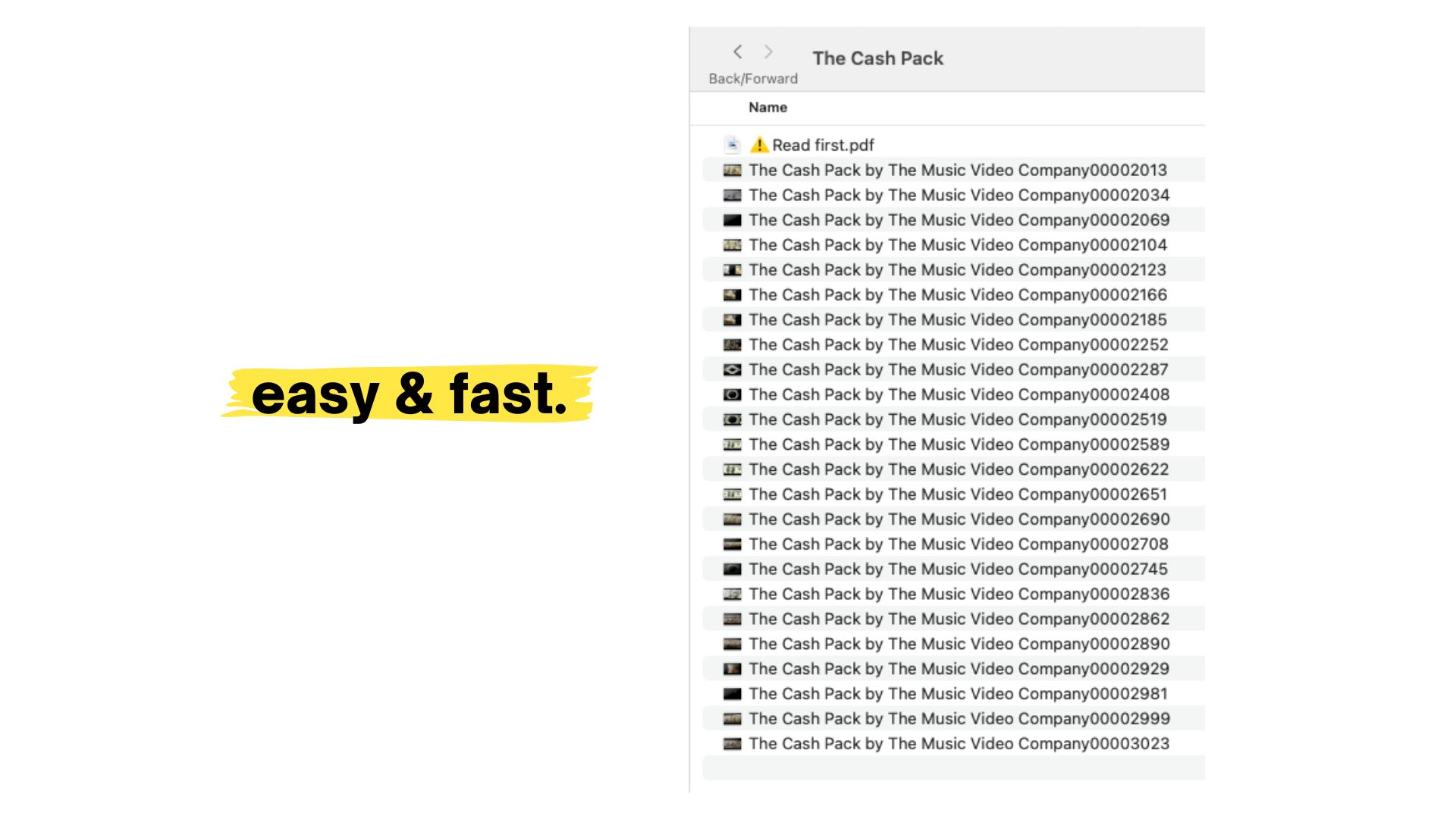
Task: Click the Name column header
Action: [x=767, y=108]
